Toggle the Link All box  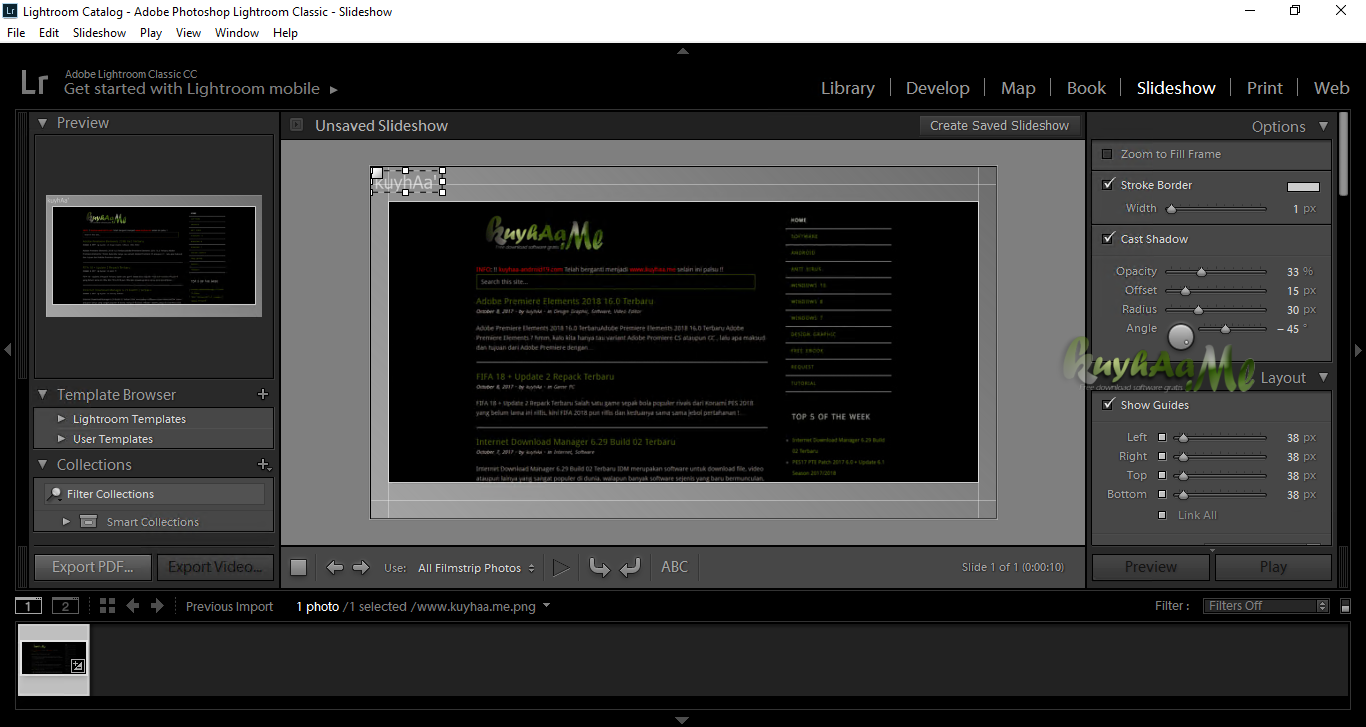[x=1162, y=515]
